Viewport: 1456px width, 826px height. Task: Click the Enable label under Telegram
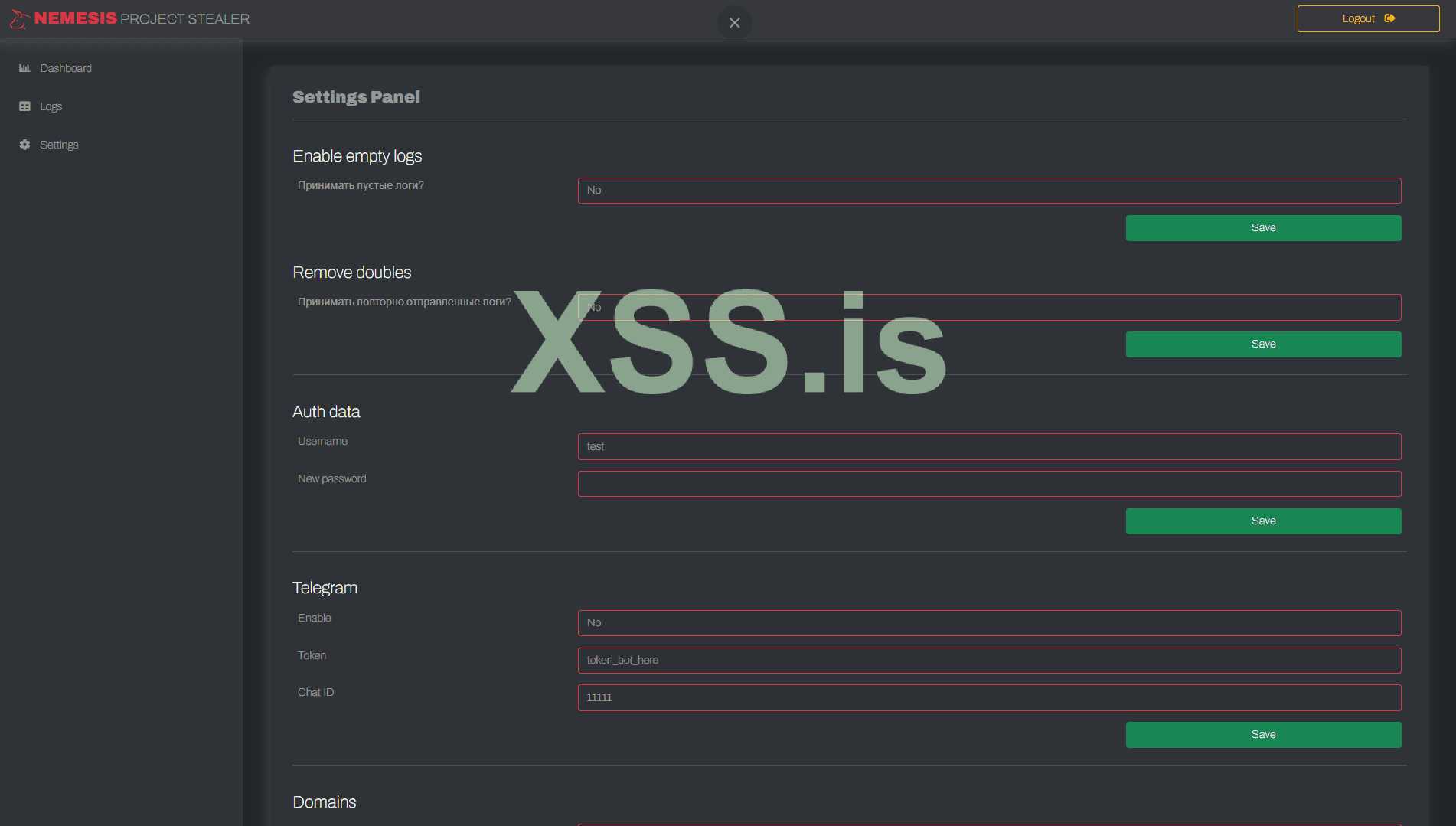(315, 618)
